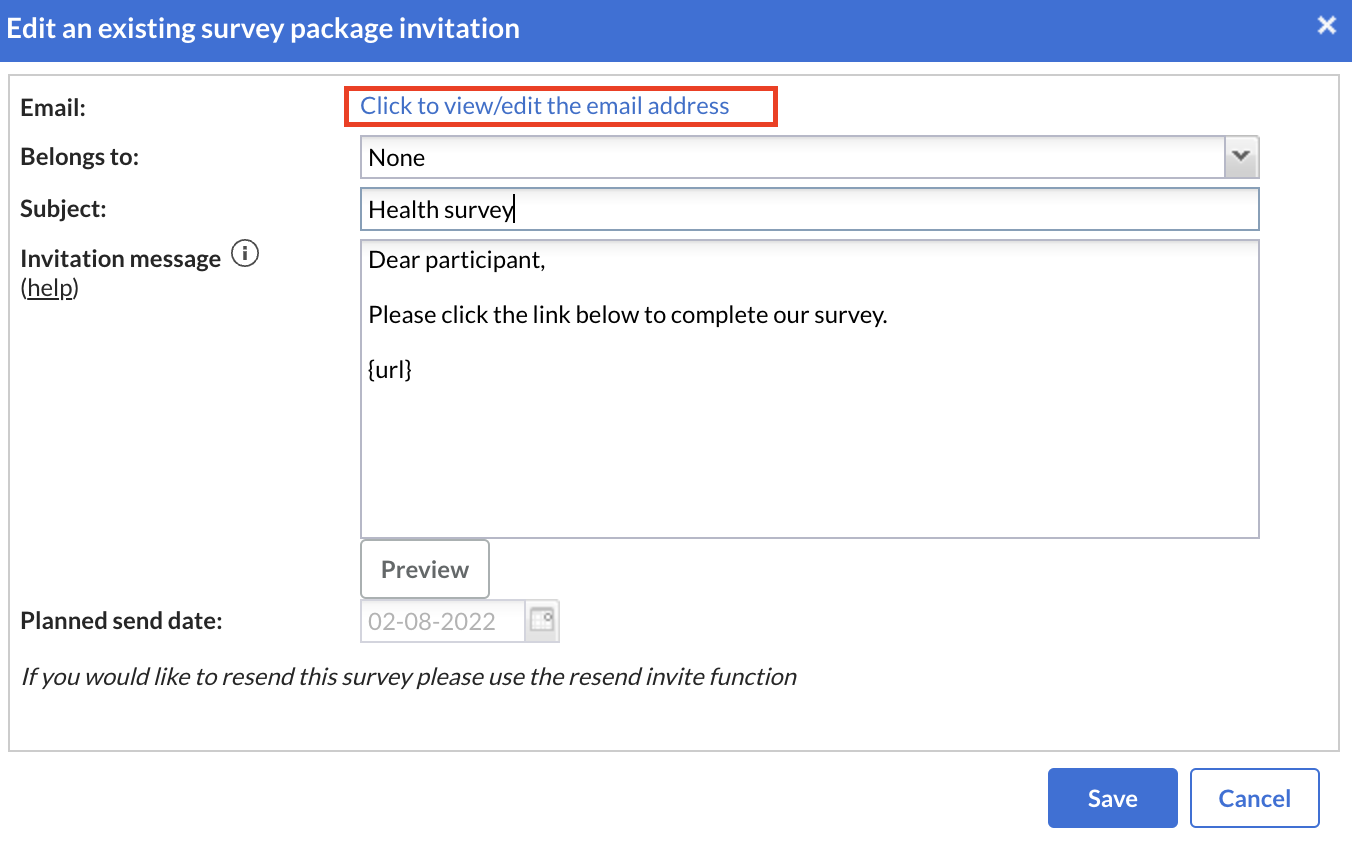Select the Belongs to label
1352x846 pixels.
coord(80,157)
